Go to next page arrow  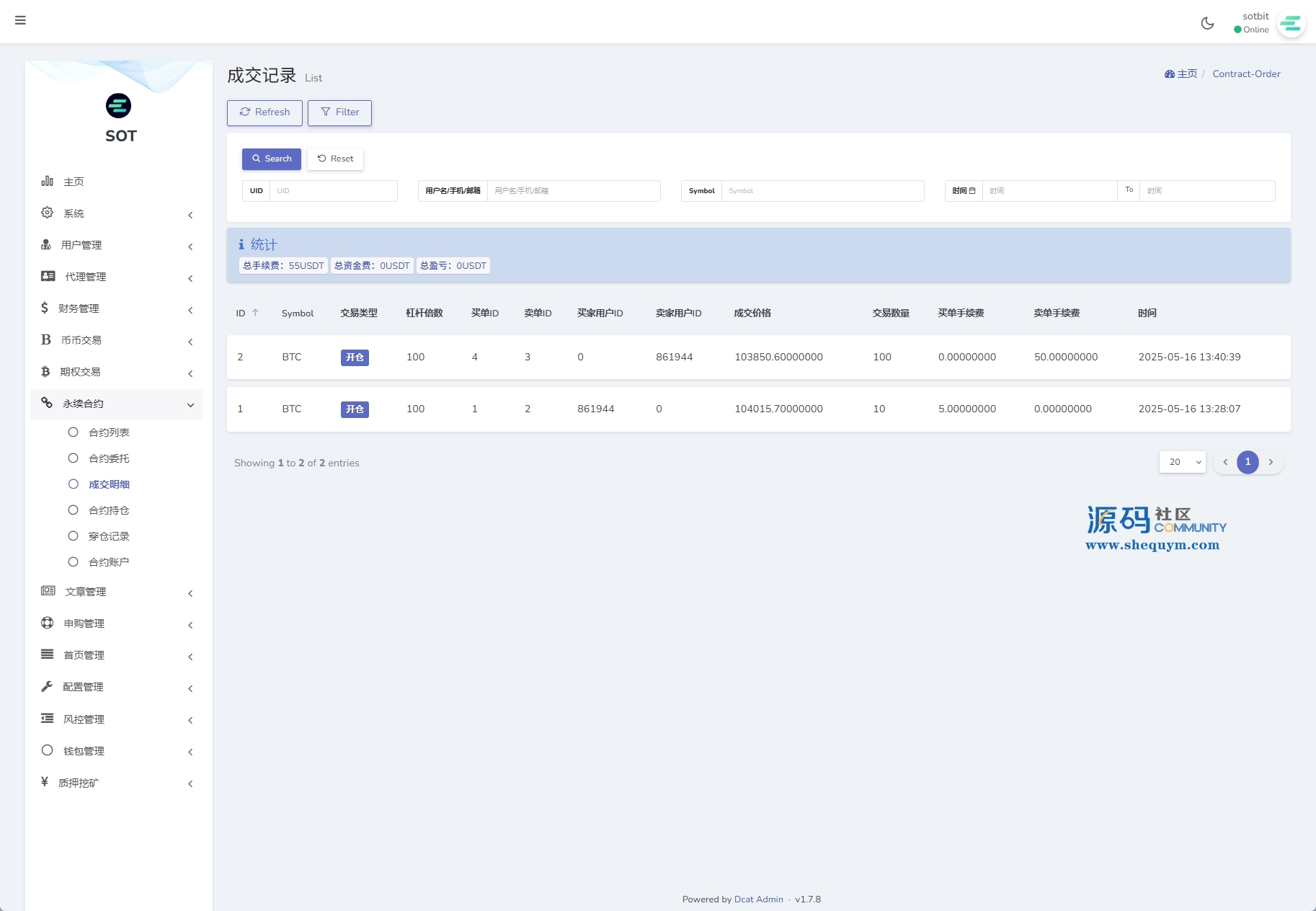[x=1271, y=462]
